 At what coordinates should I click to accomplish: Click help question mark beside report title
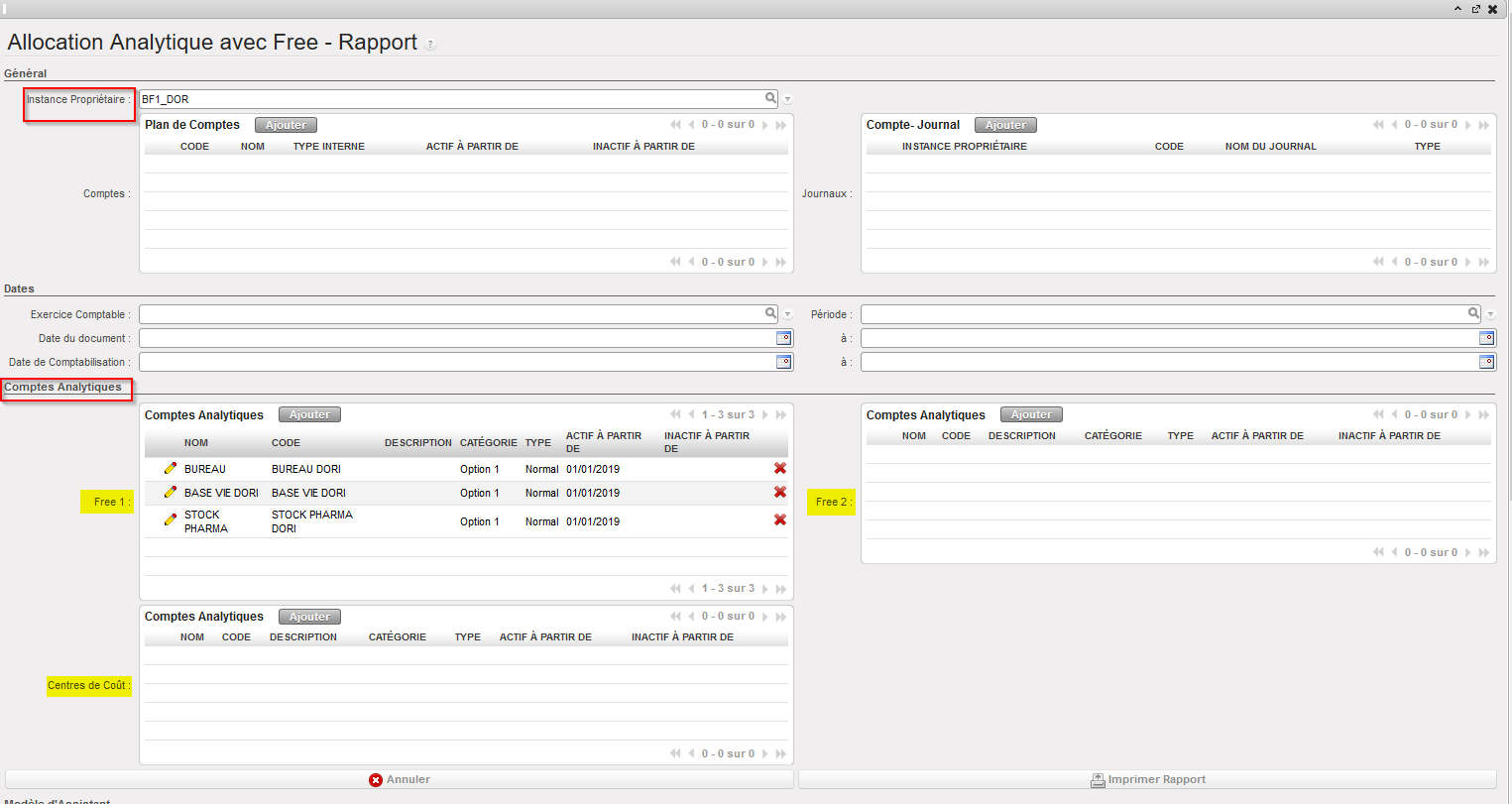(430, 45)
